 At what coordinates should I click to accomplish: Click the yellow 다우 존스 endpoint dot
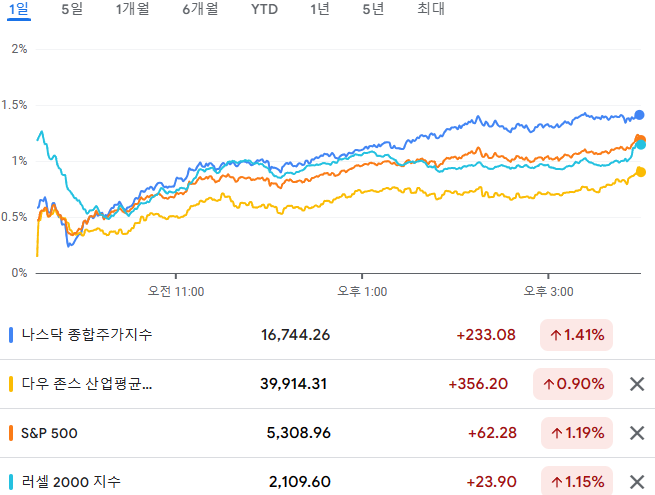point(640,172)
